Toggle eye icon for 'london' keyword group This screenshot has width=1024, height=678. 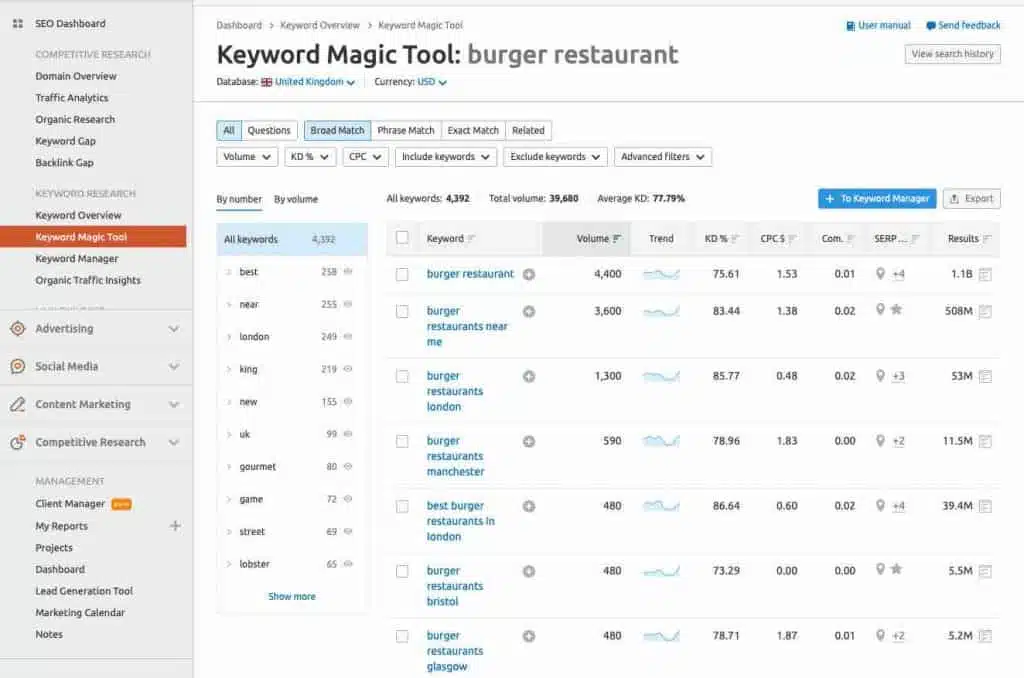point(348,336)
